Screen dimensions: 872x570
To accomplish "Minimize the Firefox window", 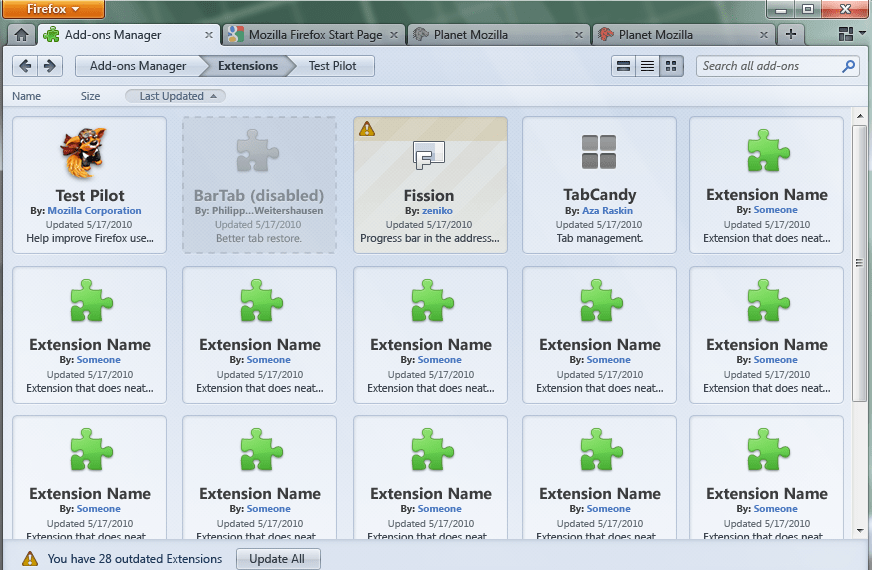I will point(781,9).
